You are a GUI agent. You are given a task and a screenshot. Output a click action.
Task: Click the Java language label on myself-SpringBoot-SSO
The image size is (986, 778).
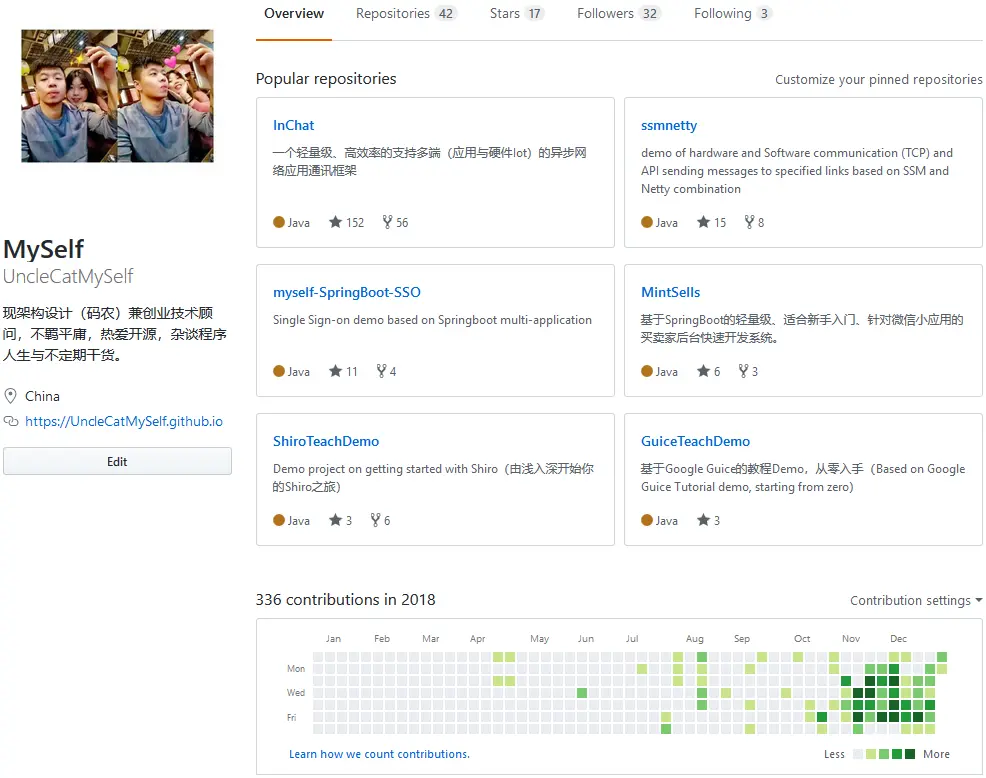point(299,372)
